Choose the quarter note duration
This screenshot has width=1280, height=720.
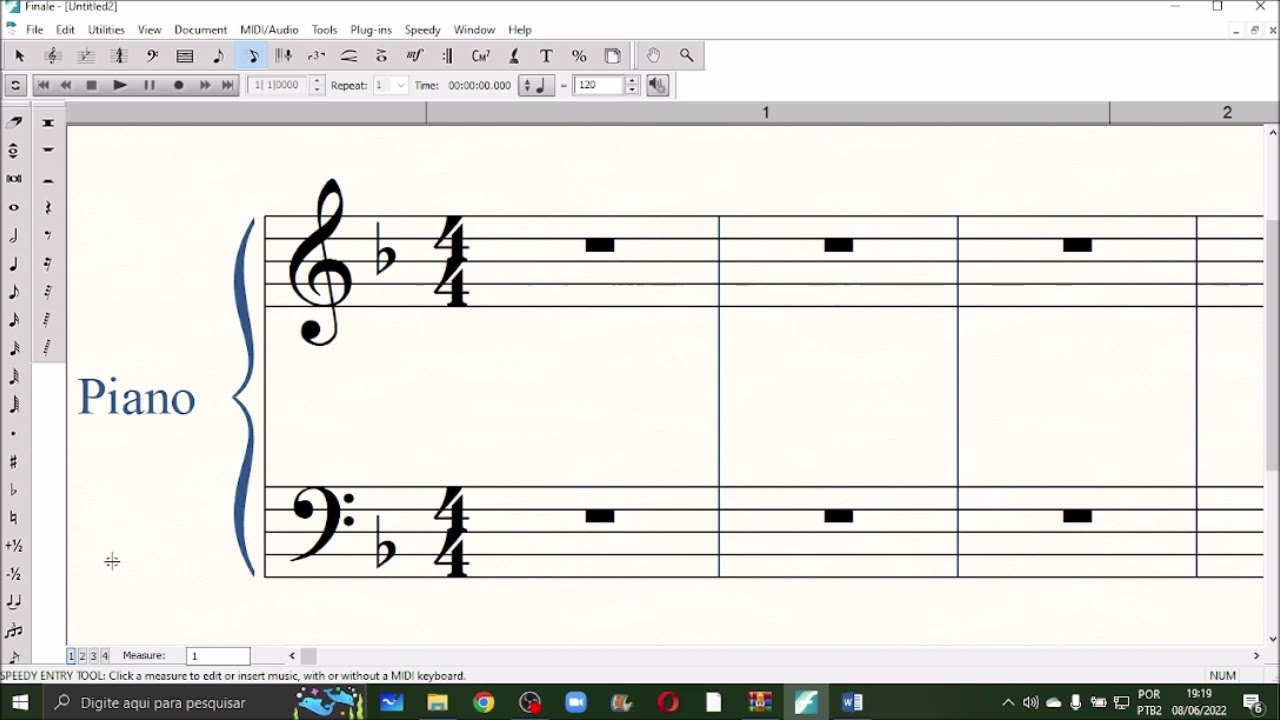click(x=14, y=264)
